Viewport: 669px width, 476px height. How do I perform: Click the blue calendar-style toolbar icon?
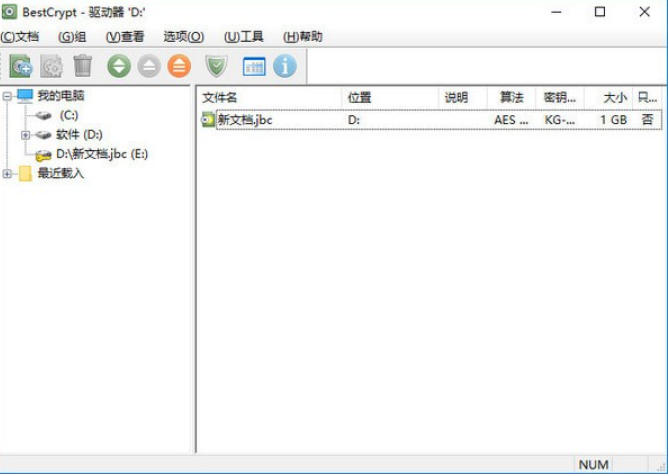pos(254,66)
